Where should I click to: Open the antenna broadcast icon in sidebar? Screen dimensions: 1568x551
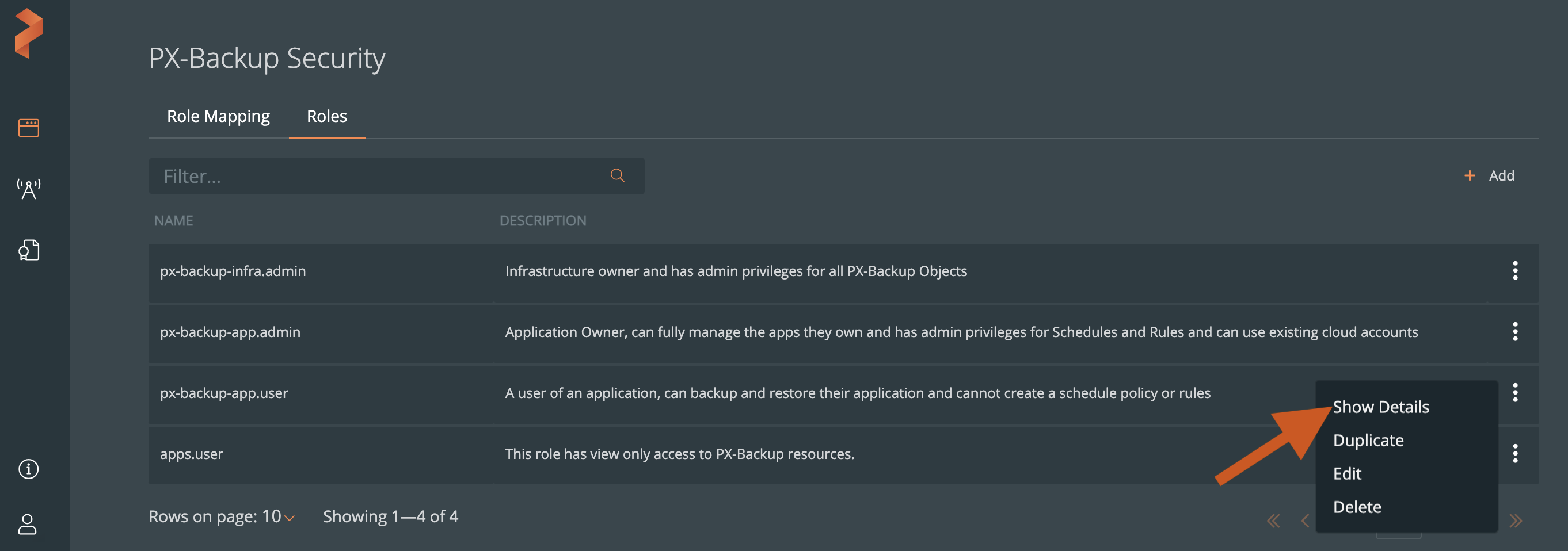pyautogui.click(x=29, y=189)
